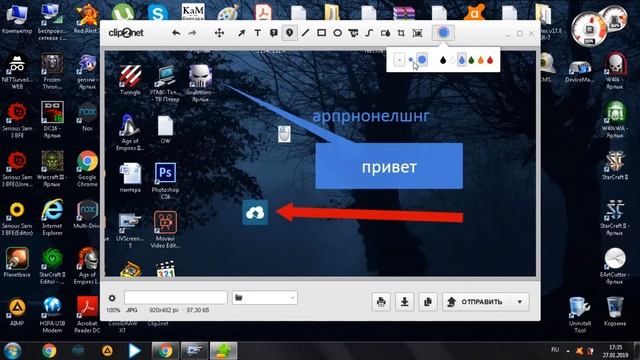Choose the medium line thickness dot
The image size is (640, 360).
411,60
